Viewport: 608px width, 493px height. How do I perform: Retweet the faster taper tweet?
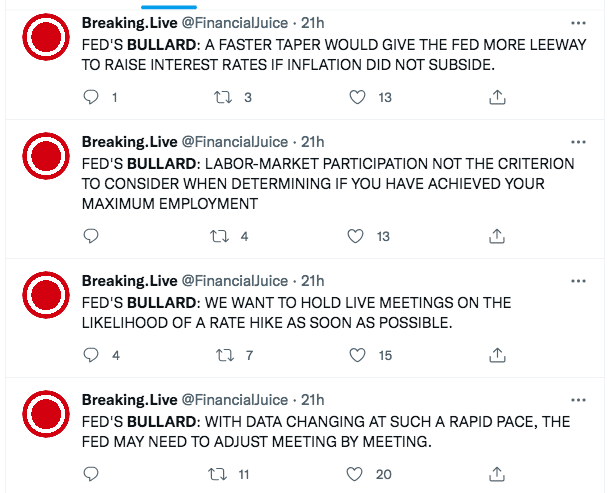[223, 97]
